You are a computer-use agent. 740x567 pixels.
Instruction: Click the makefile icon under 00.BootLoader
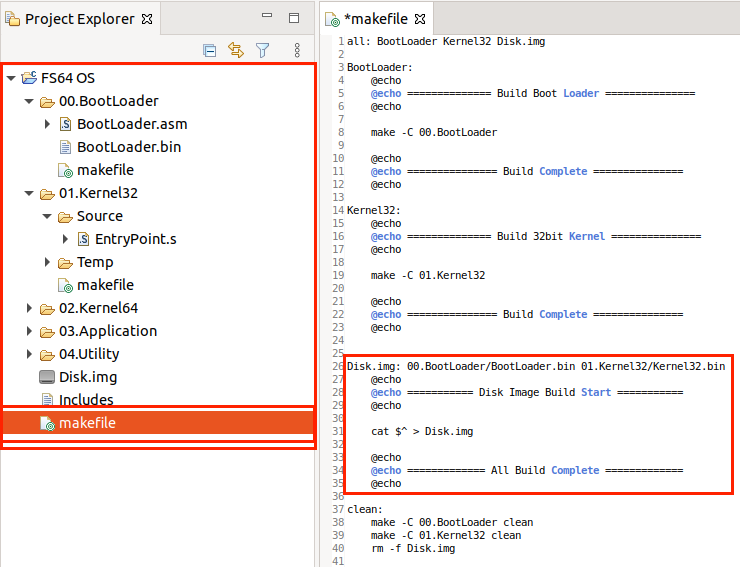65,170
